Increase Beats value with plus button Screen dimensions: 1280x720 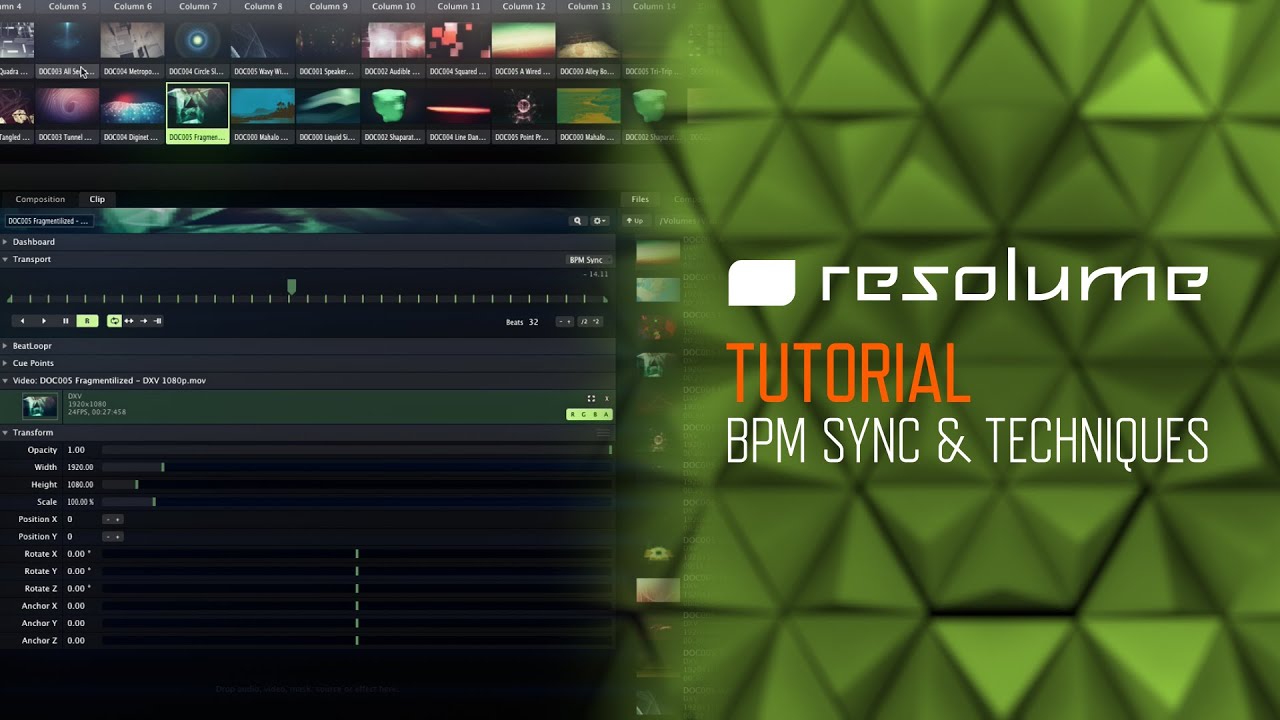click(x=569, y=322)
